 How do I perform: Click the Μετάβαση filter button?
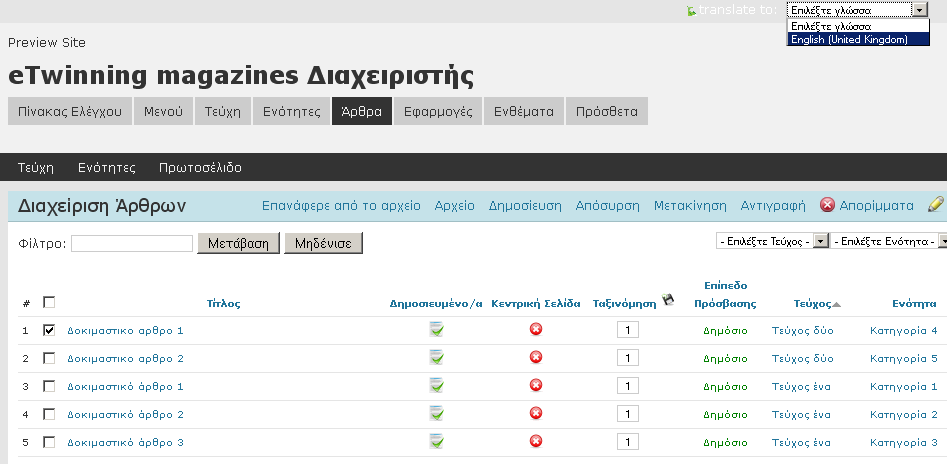click(x=239, y=243)
